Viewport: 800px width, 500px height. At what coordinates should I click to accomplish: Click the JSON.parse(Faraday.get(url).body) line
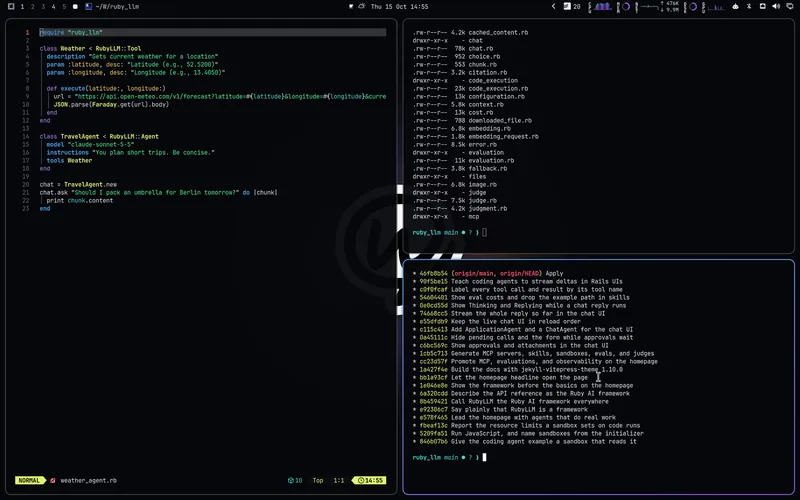[x=111, y=105]
